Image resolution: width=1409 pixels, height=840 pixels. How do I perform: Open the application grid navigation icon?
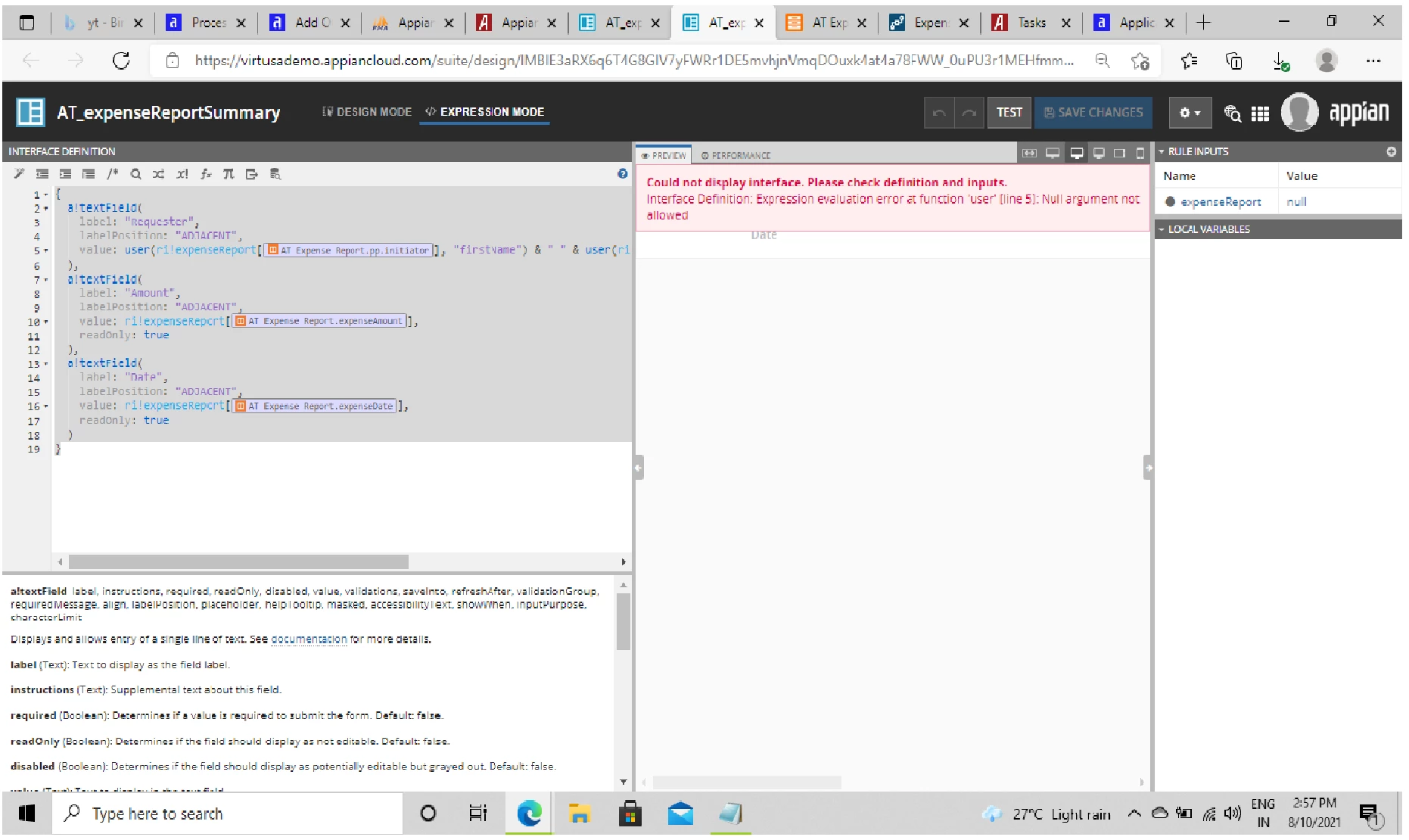1260,114
